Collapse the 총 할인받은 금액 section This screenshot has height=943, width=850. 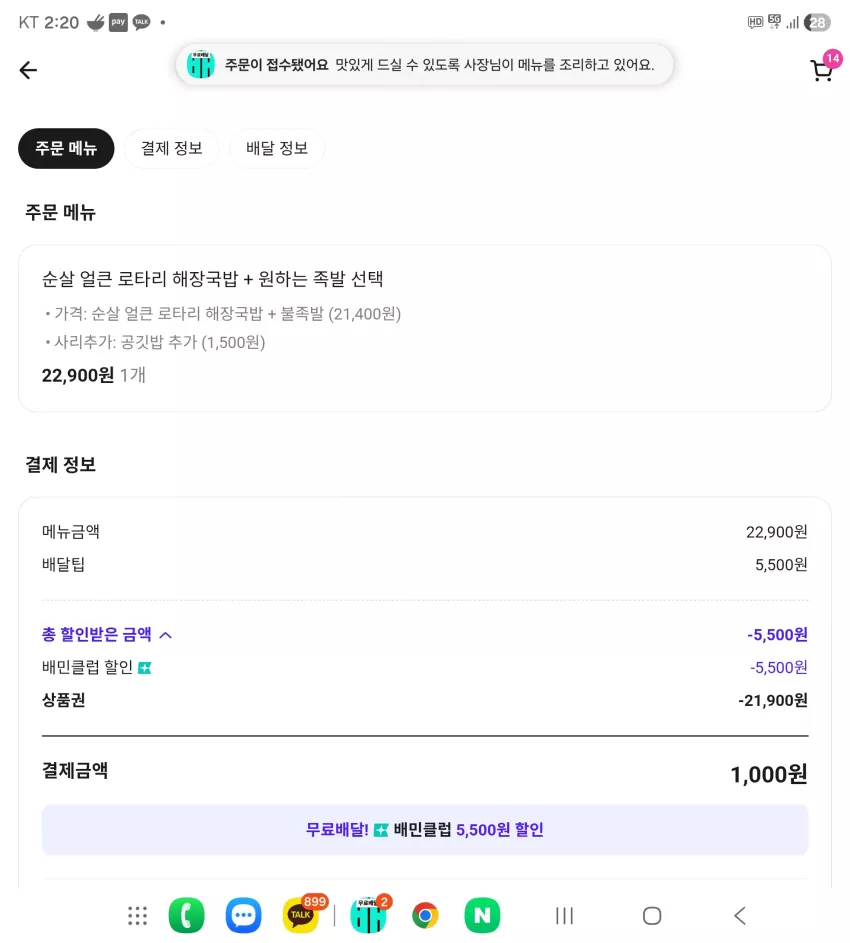coord(166,635)
